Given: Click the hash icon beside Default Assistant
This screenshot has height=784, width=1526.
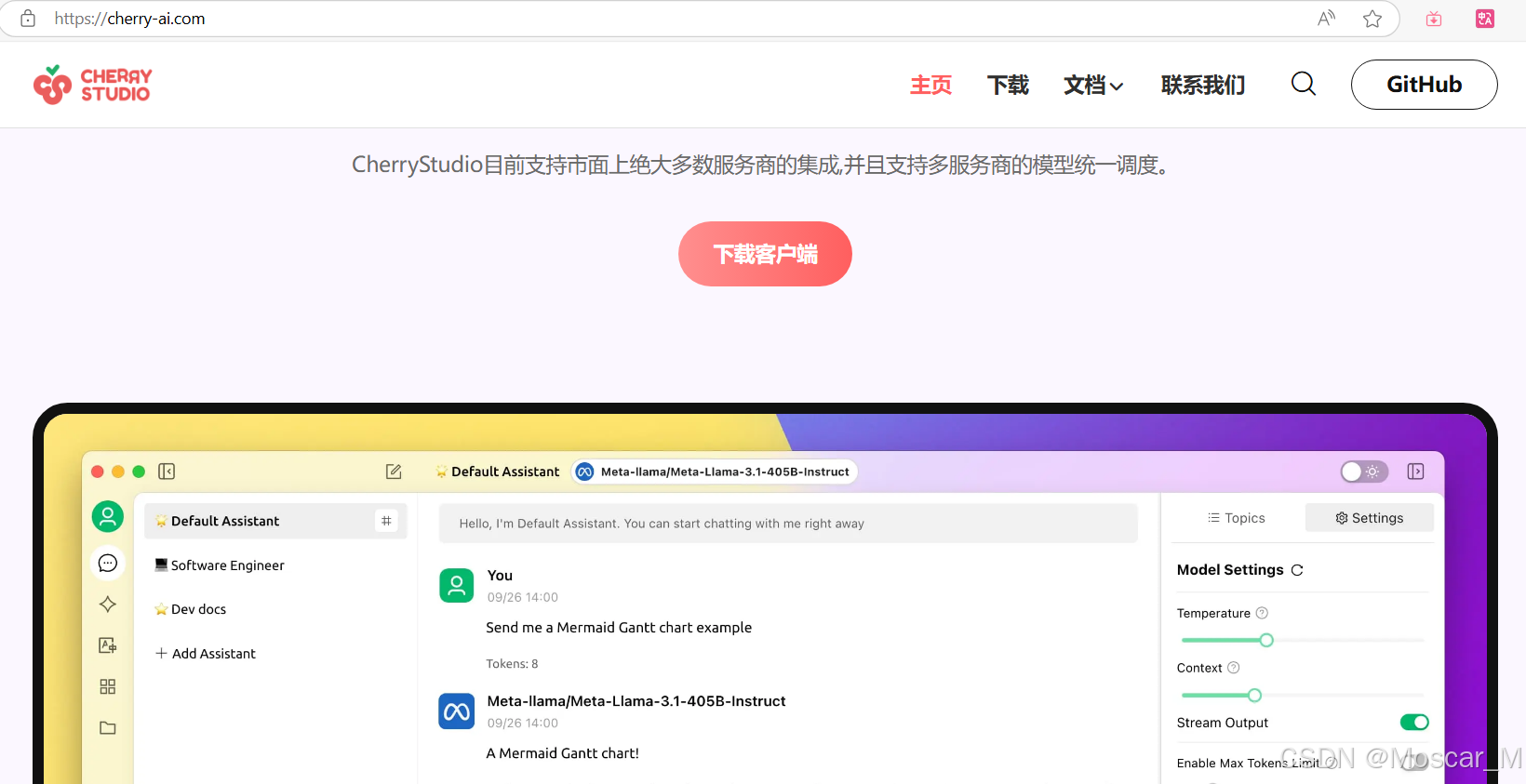Looking at the screenshot, I should coord(386,521).
